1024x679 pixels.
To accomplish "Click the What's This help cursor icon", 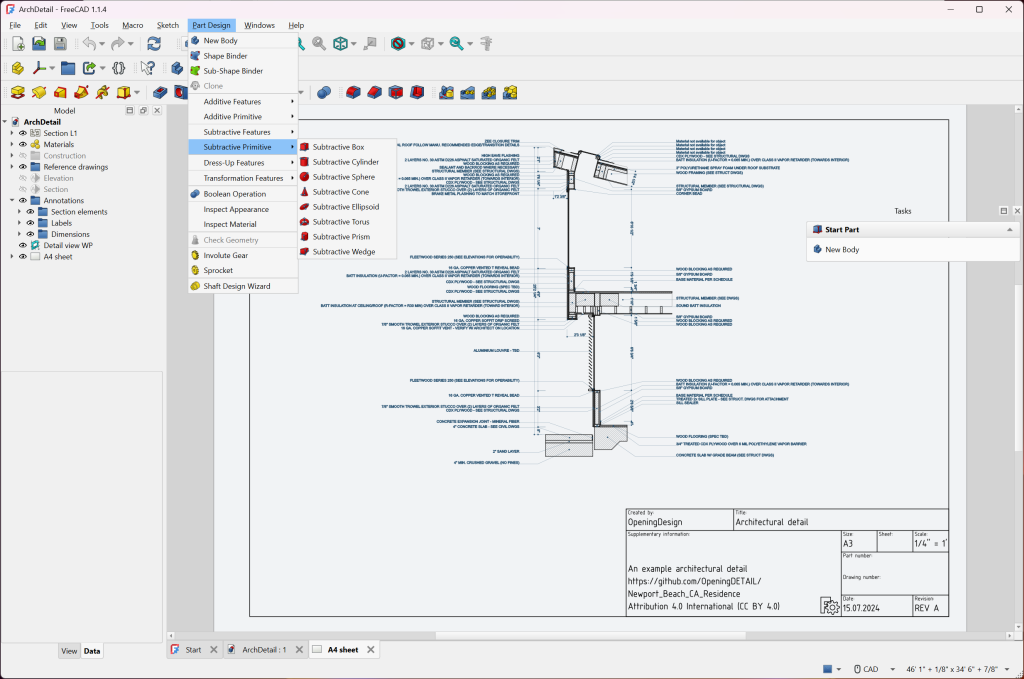I will pyautogui.click(x=148, y=68).
